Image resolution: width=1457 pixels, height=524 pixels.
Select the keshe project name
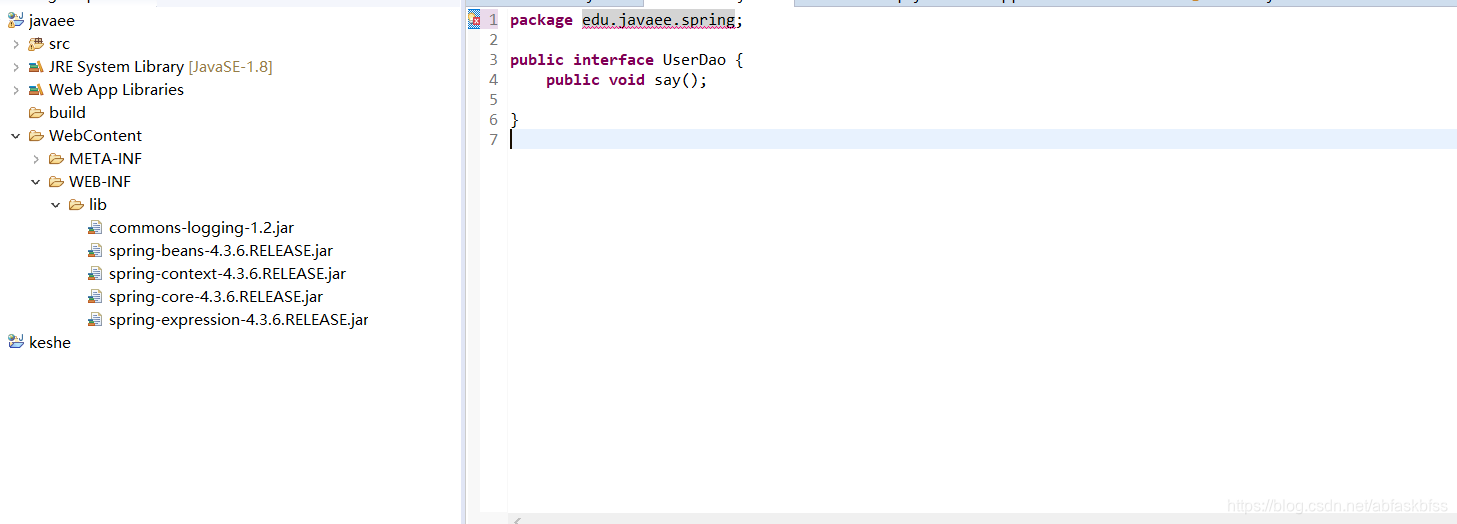tap(50, 342)
